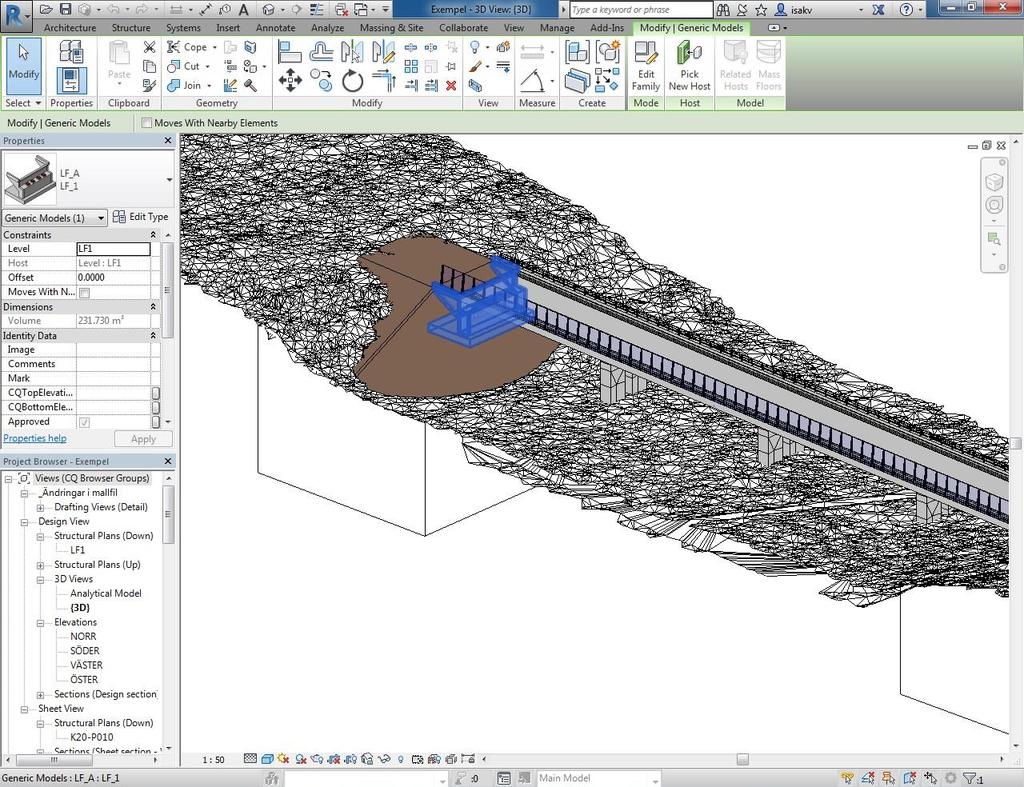Screen dimensions: 1024x787
Task: Click the Create Group icon
Action: 608,52
